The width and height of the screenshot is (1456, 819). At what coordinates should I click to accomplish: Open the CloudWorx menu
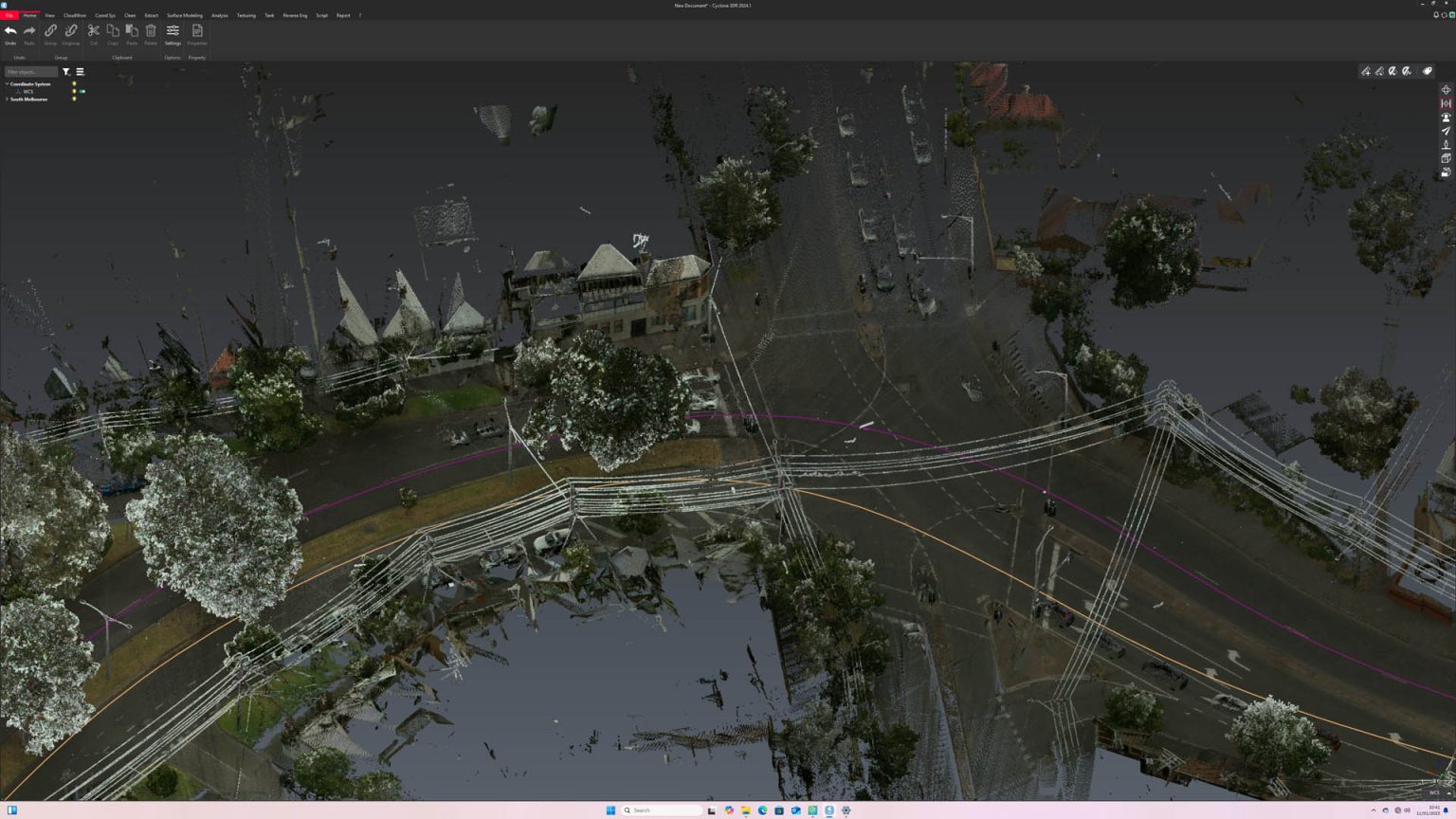tap(75, 15)
